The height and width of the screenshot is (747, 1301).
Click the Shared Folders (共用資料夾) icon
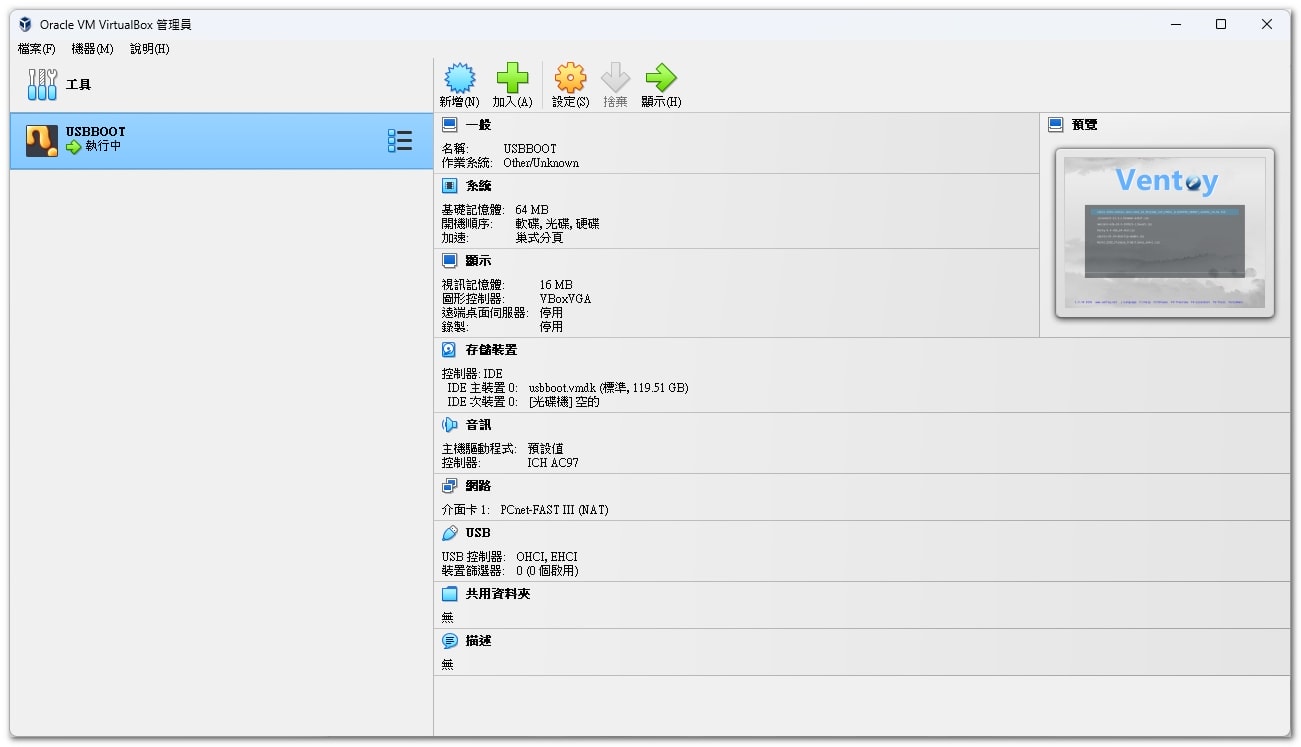click(450, 594)
